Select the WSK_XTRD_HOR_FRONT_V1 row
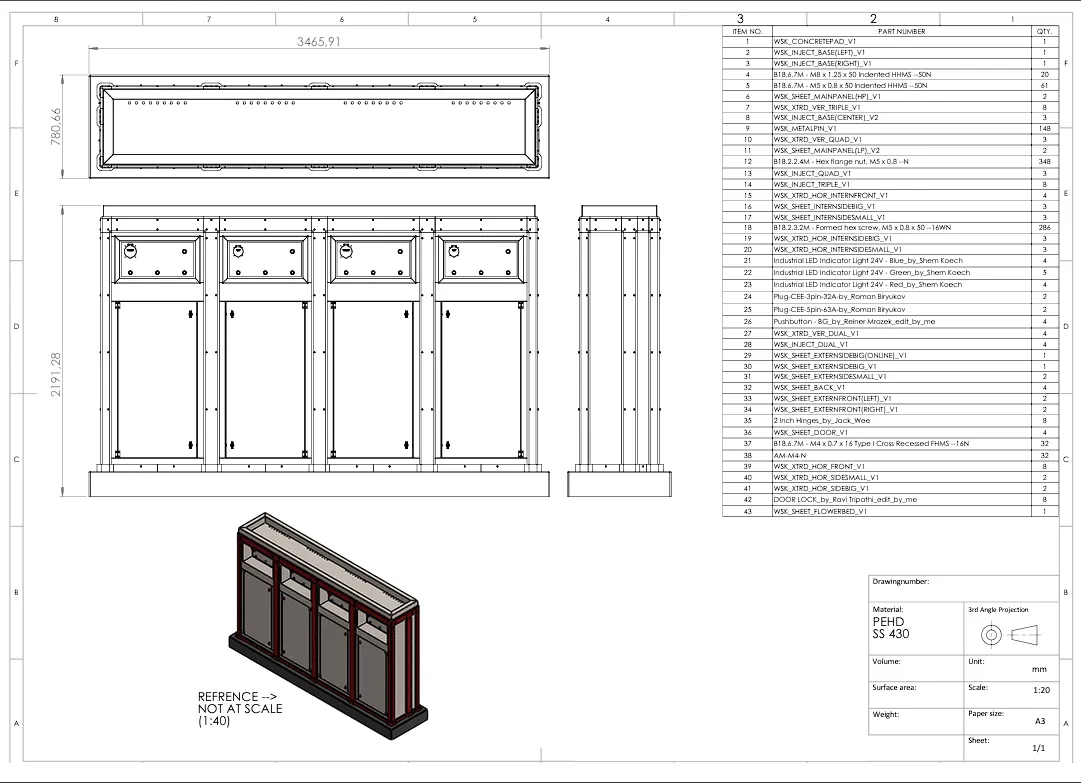 (890, 467)
